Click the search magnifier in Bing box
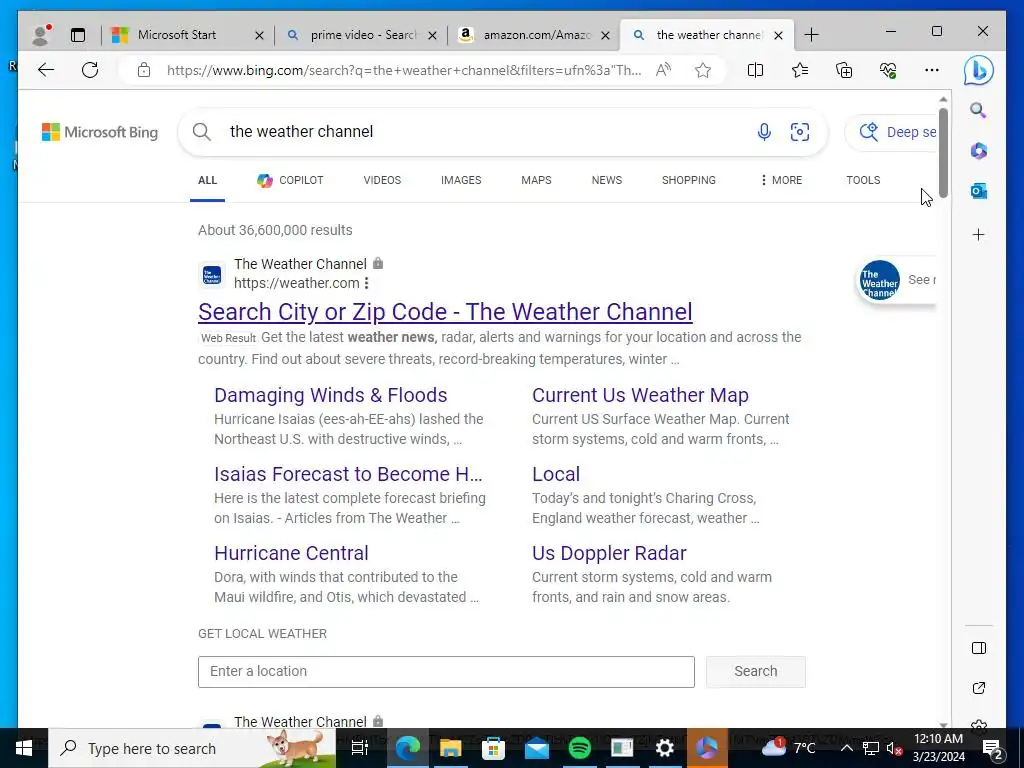1024x768 pixels. click(x=202, y=132)
